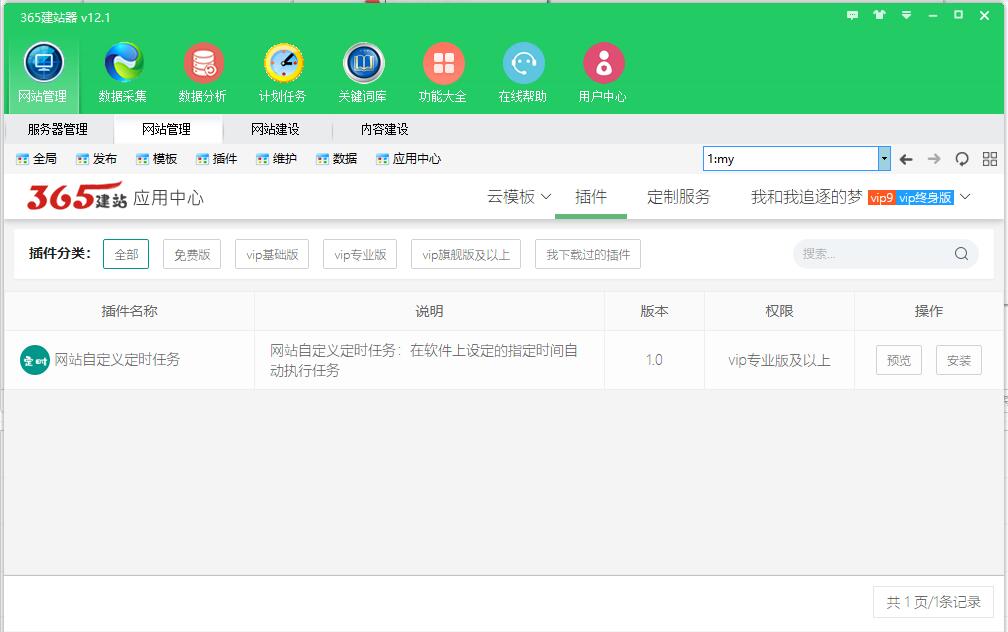This screenshot has width=1008, height=632.
Task: Switch to 服务器管理 tab
Action: click(58, 129)
